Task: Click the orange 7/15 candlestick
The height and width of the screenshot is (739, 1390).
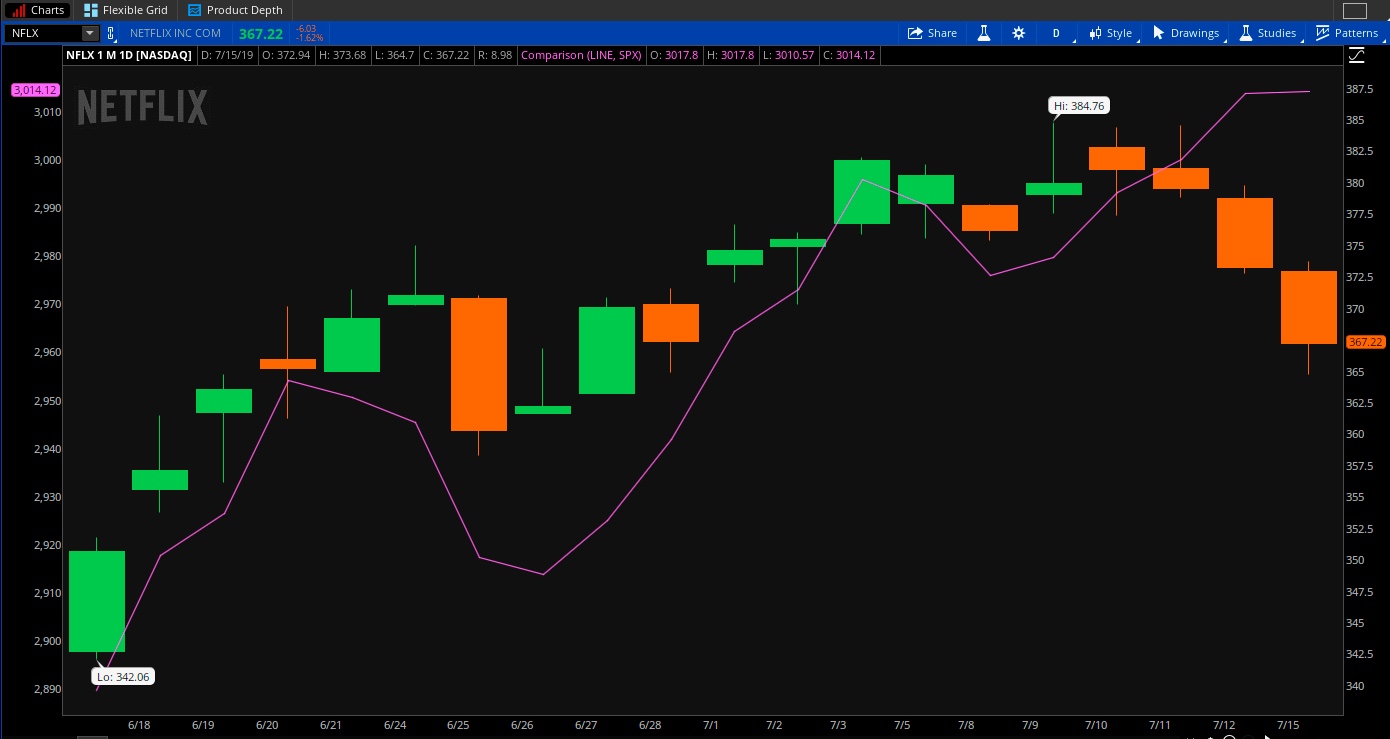Action: 1308,307
